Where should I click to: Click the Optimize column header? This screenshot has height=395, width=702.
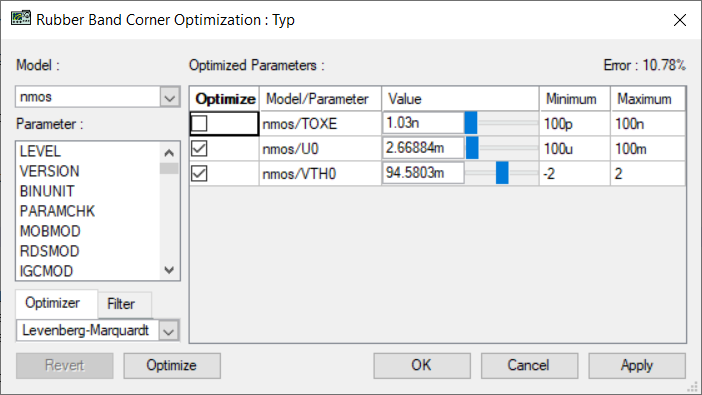point(225,99)
